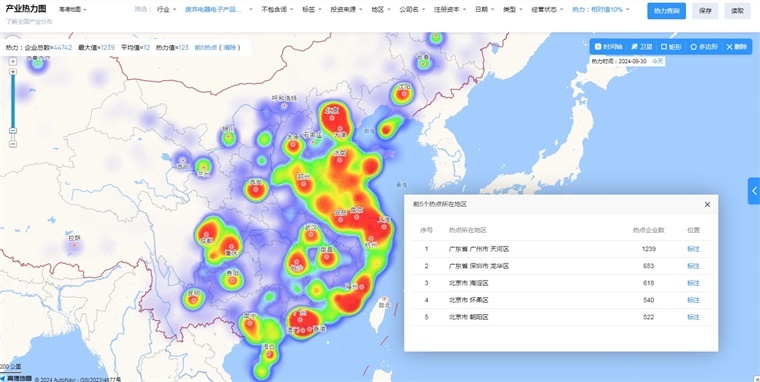This screenshot has width=760, height=382.
Task: Click 标注 for 广州市 天河区 row
Action: tap(694, 249)
